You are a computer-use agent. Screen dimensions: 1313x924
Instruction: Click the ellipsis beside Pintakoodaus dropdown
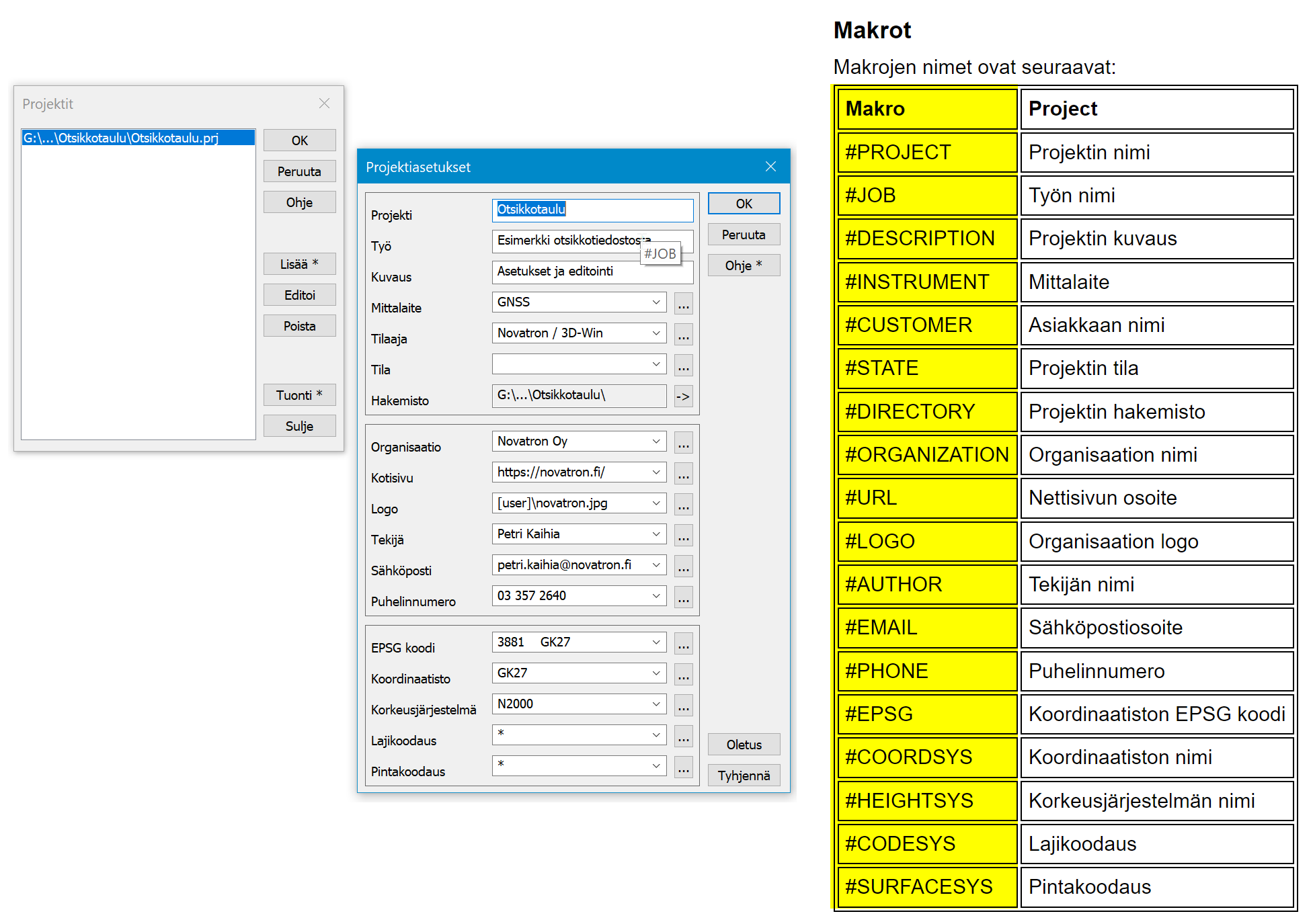(x=683, y=767)
